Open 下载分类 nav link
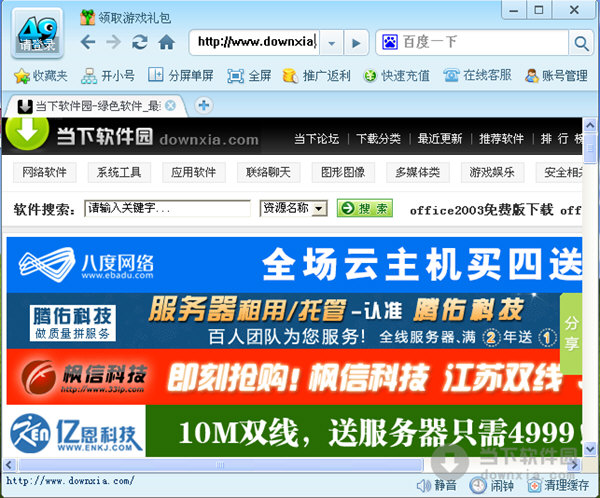Screen dimensions: 600x498 pyautogui.click(x=378, y=139)
